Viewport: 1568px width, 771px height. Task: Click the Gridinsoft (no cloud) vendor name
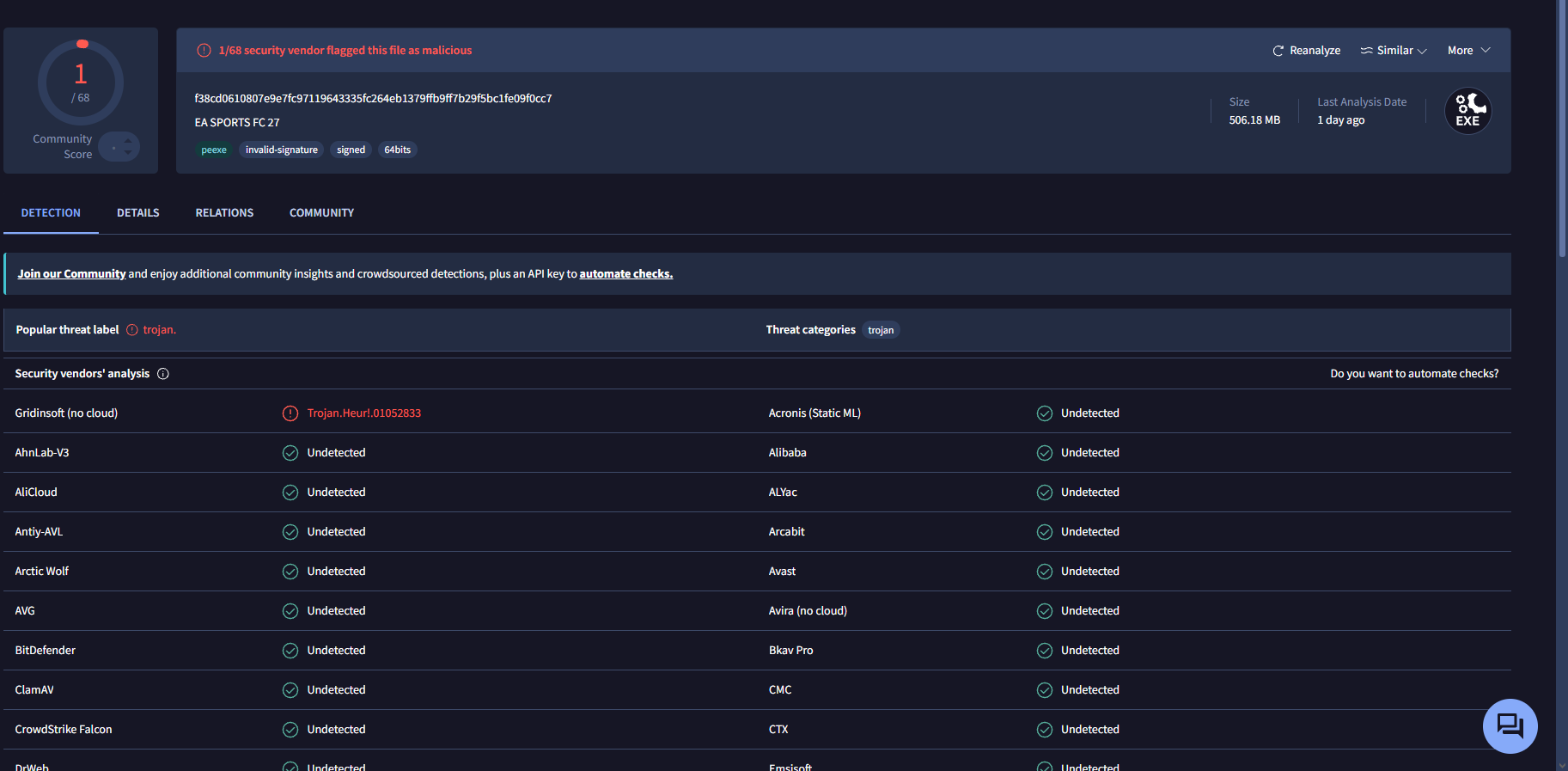[x=66, y=413]
